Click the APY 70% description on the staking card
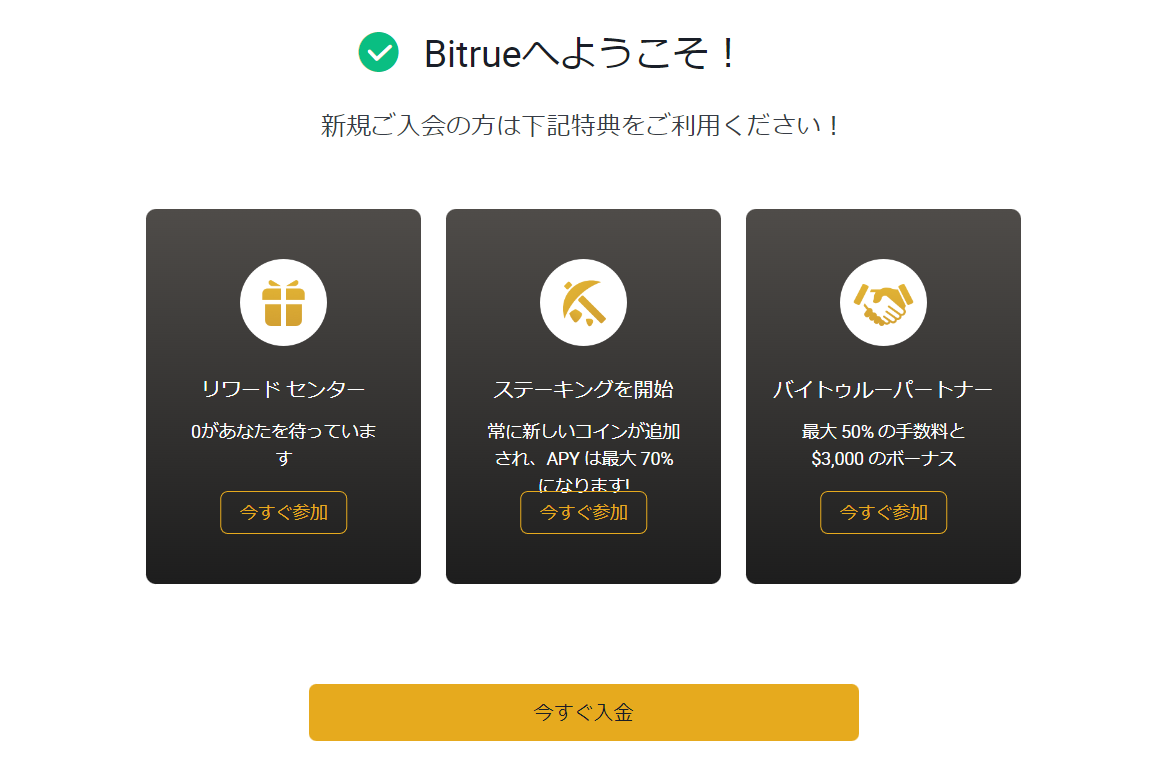The height and width of the screenshot is (778, 1161). 583,461
